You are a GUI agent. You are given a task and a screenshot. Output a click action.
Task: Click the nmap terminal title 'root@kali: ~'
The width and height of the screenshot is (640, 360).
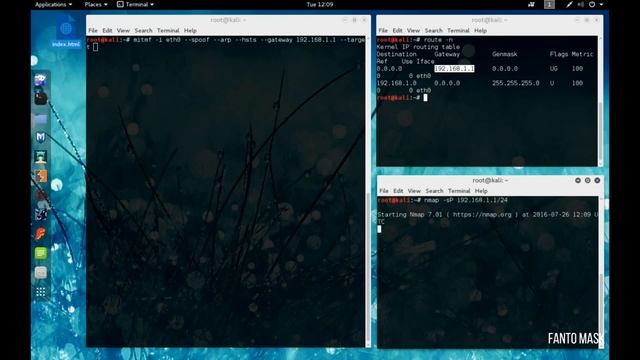pos(490,180)
